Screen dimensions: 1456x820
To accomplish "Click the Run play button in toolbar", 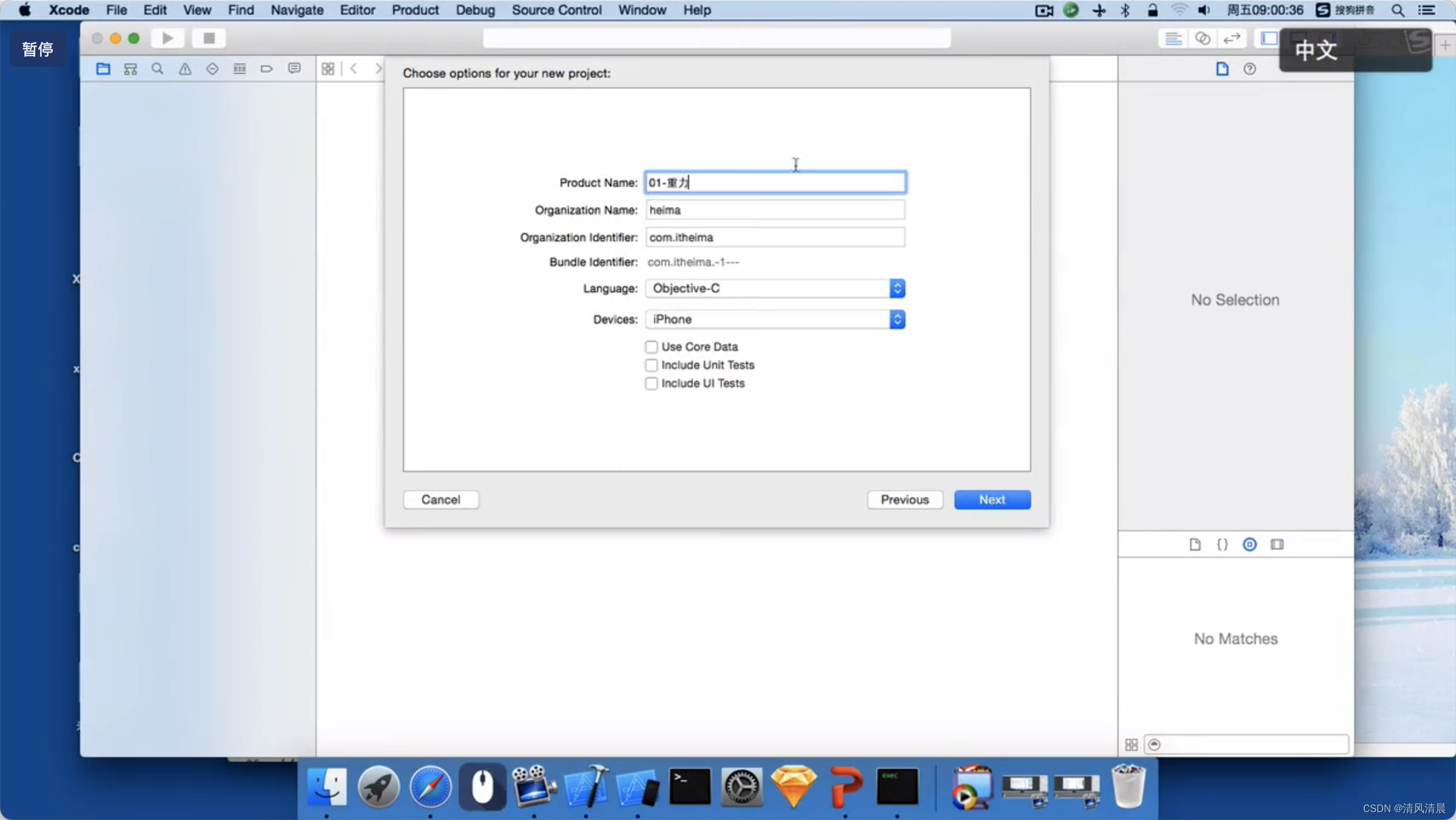I will pos(167,38).
